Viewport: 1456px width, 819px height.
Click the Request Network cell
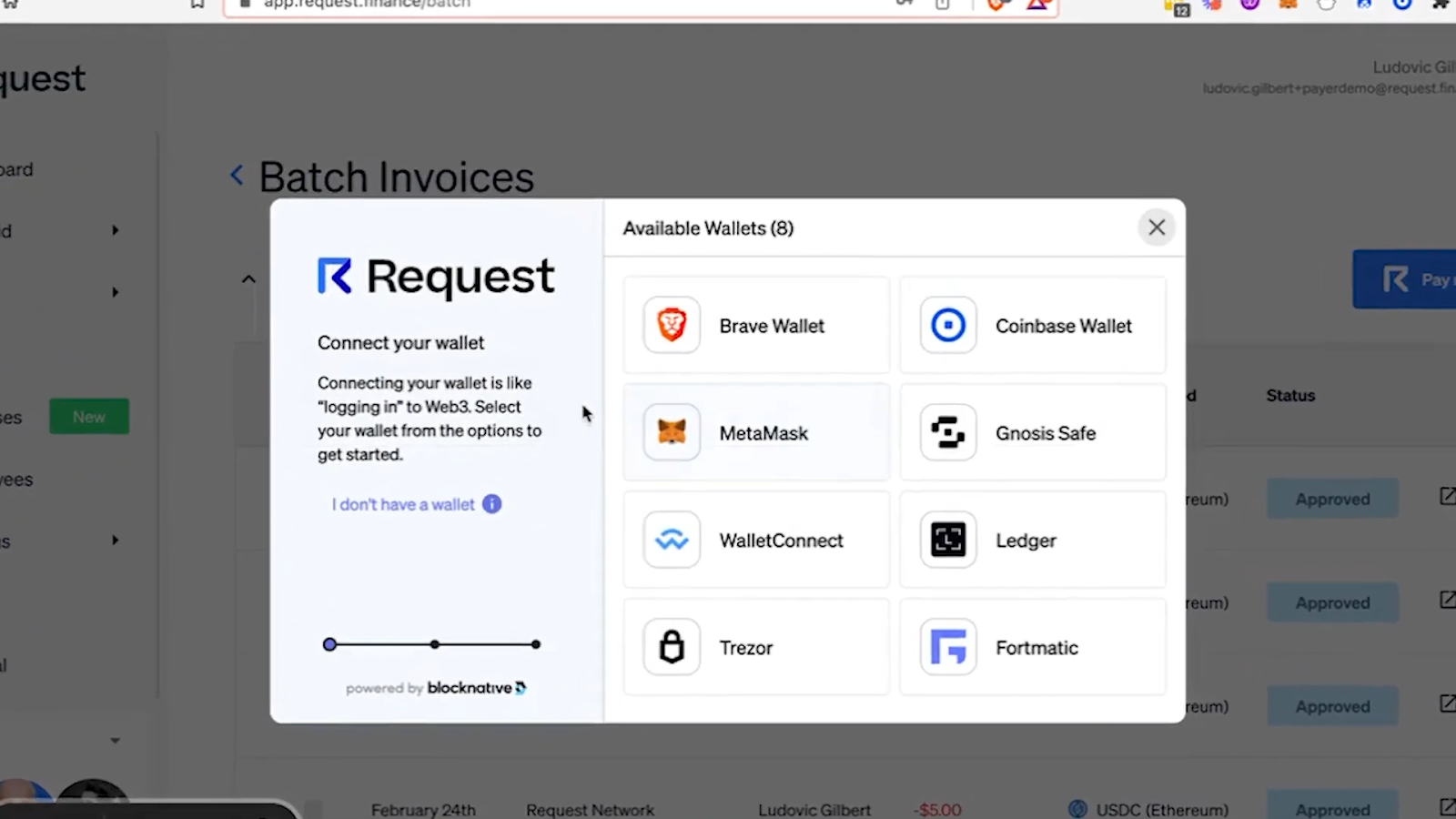tap(590, 810)
